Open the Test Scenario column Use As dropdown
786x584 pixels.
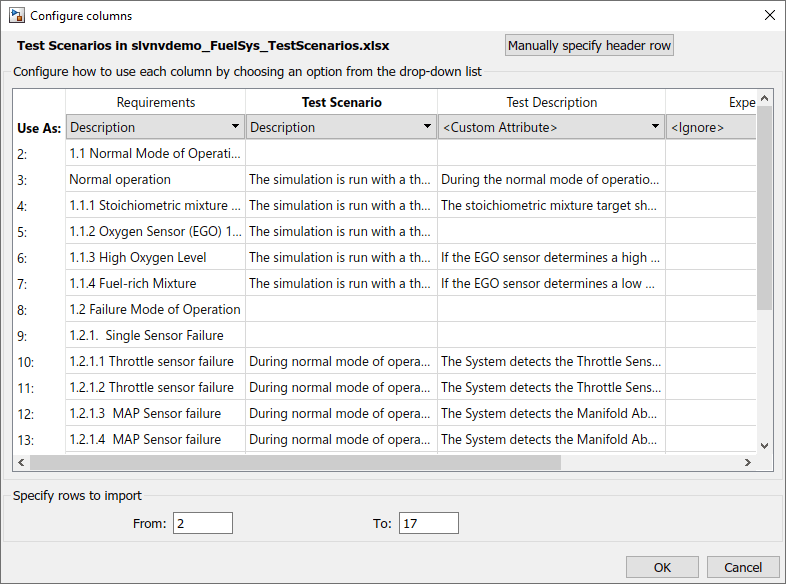point(341,127)
